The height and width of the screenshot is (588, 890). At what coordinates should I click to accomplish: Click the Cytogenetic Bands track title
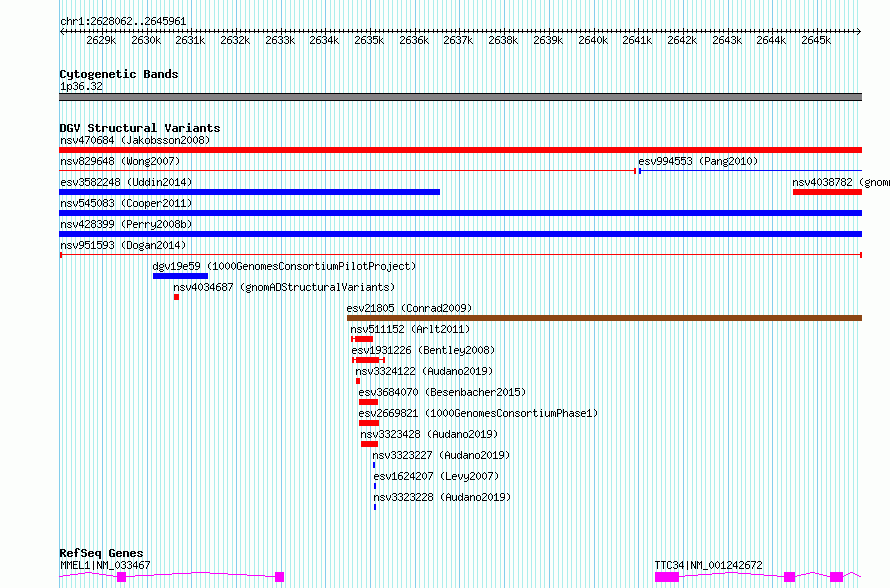119,74
